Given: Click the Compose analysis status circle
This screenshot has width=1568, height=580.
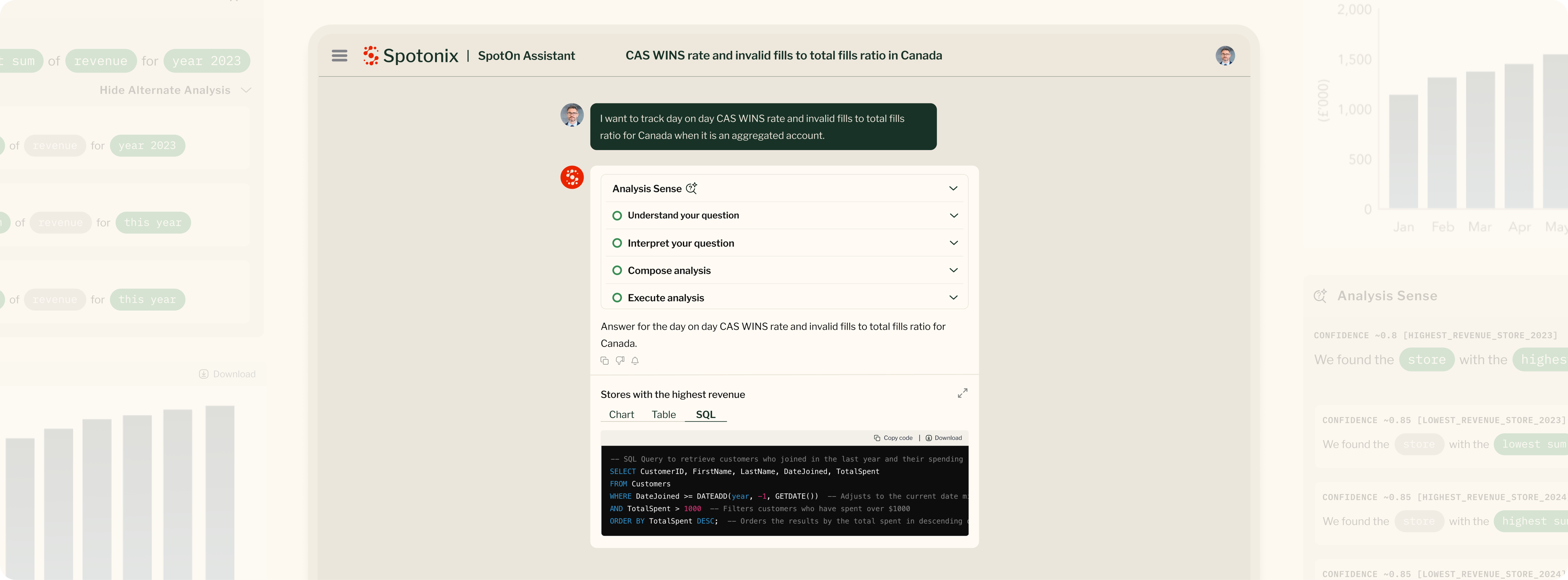Looking at the screenshot, I should pos(617,270).
